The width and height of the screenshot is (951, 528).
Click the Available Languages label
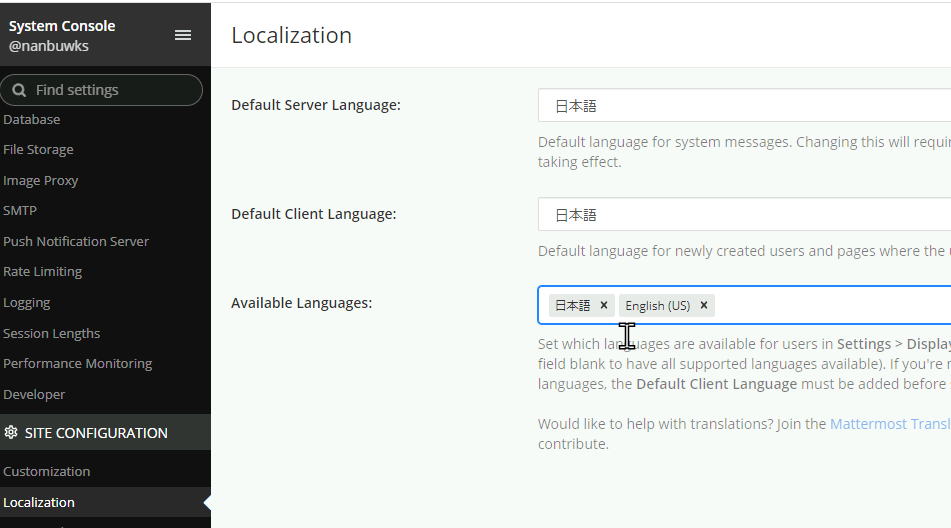click(x=301, y=302)
